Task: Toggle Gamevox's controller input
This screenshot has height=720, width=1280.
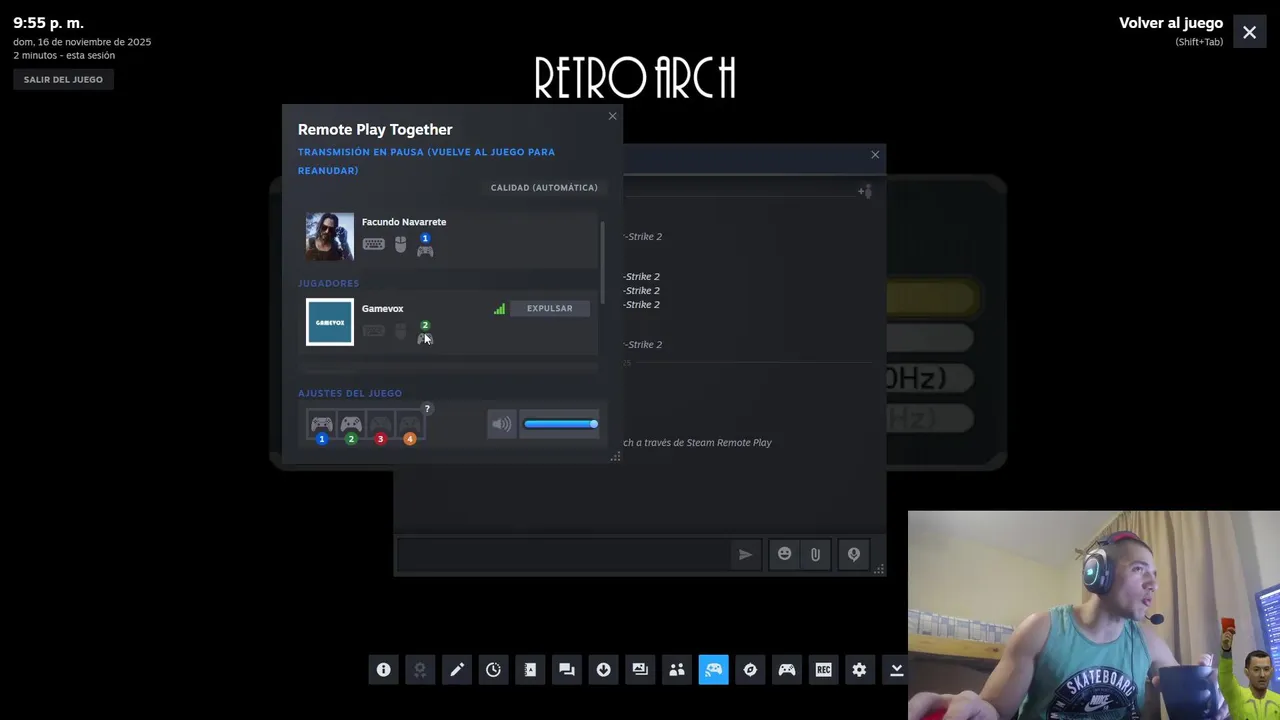Action: 425,333
